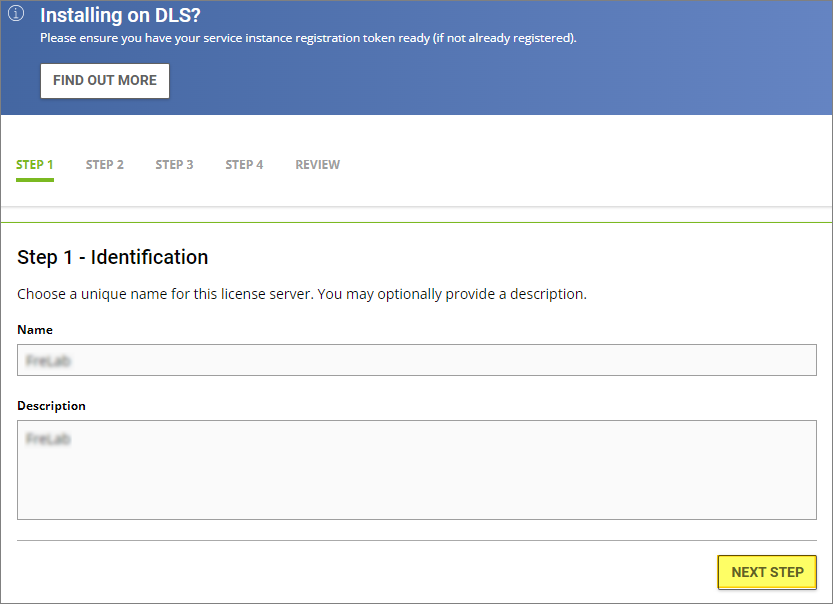Click inside the Description text area
Screen dimensions: 833x604
416,470
